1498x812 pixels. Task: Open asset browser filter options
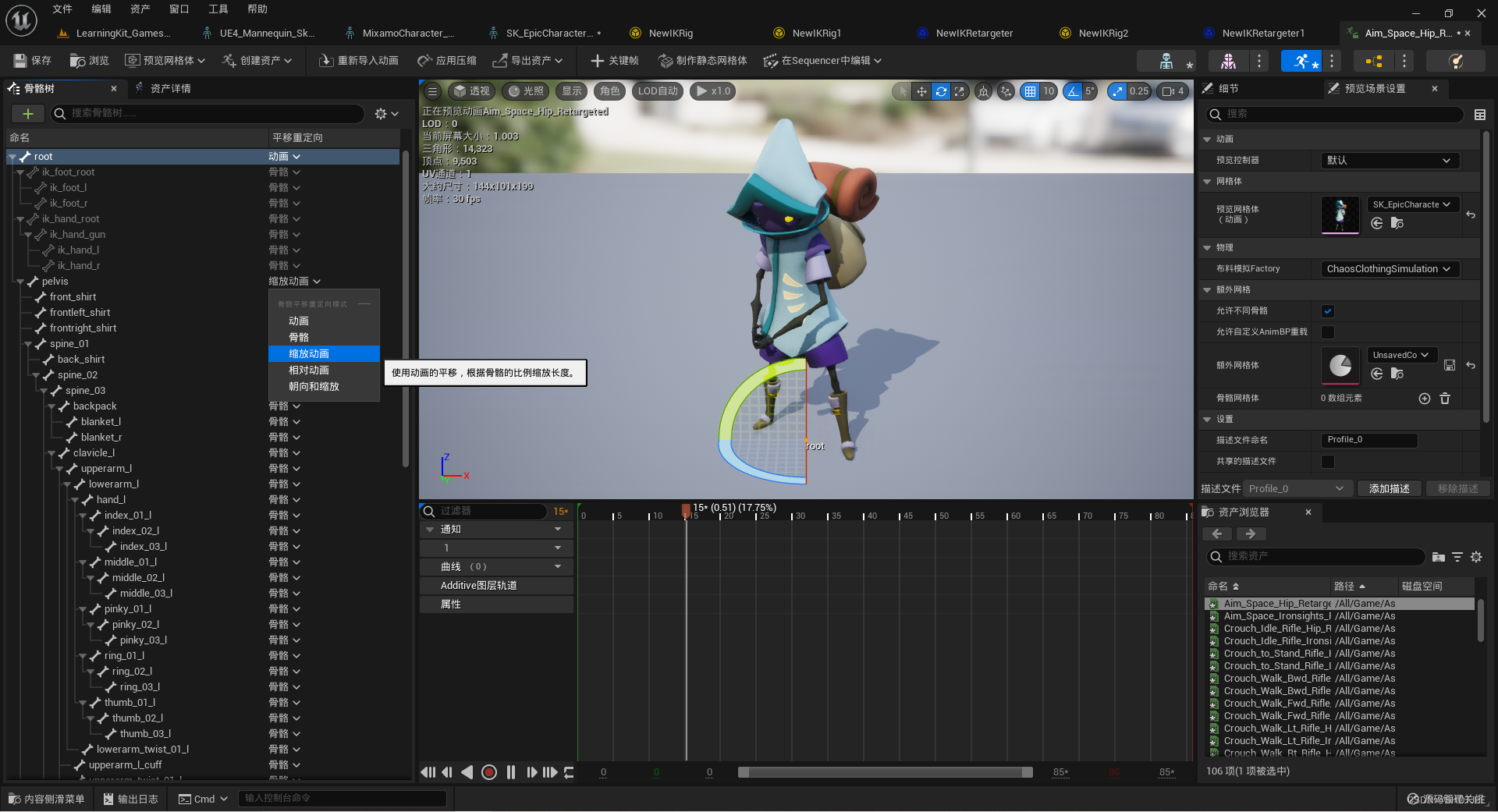click(x=1457, y=557)
